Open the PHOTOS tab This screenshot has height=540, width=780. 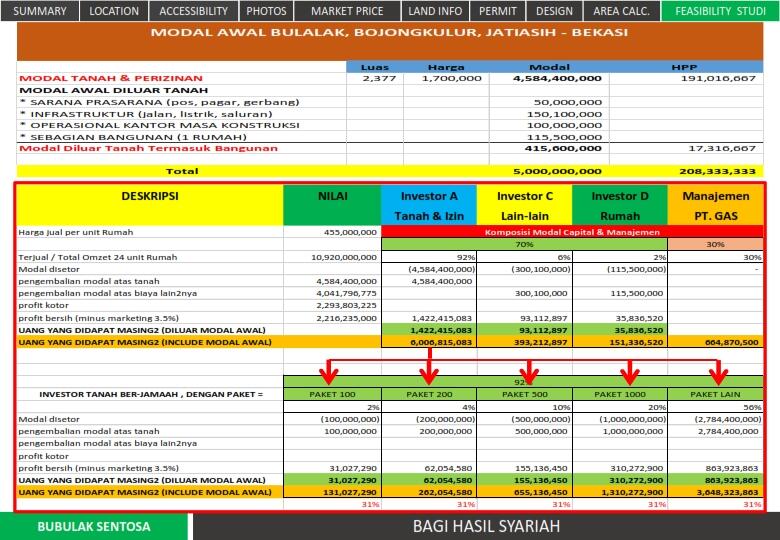click(266, 10)
